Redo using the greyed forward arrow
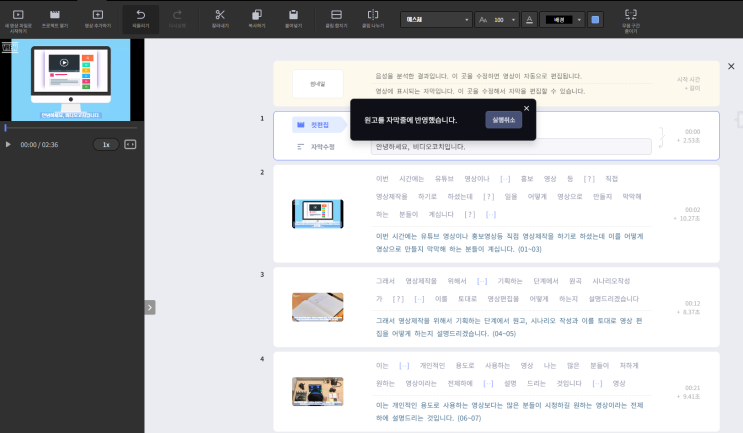 pyautogui.click(x=177, y=19)
